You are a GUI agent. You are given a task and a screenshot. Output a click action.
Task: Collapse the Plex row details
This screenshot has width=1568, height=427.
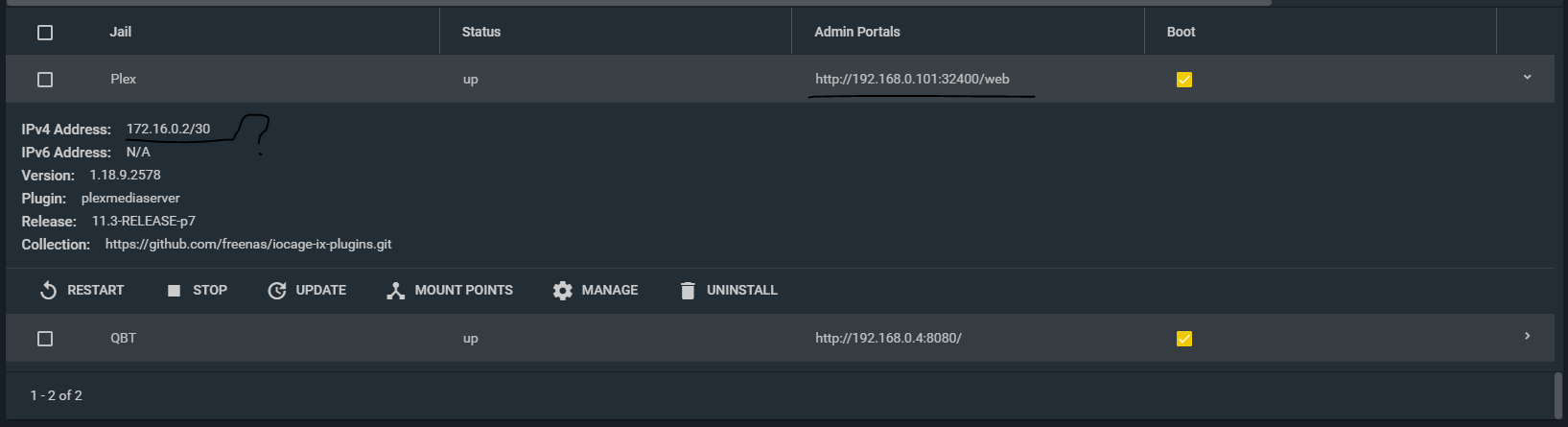tap(1527, 78)
